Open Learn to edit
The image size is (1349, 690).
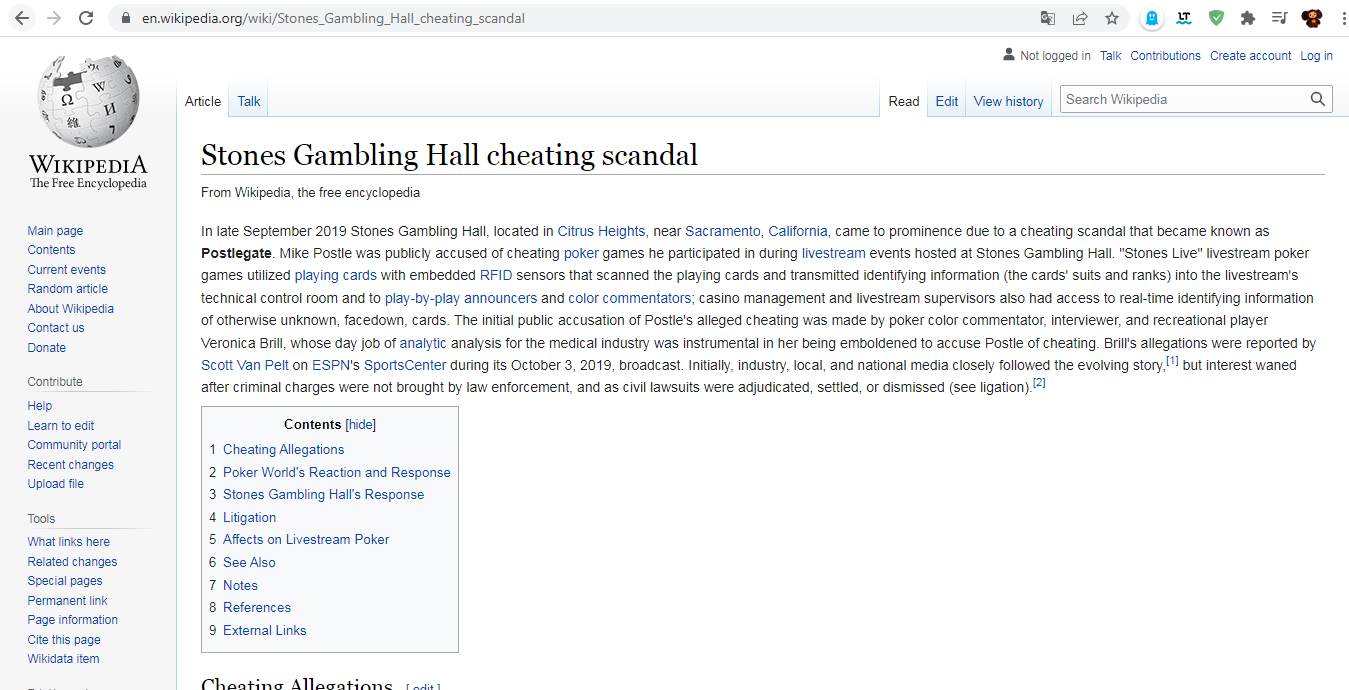[x=61, y=426]
